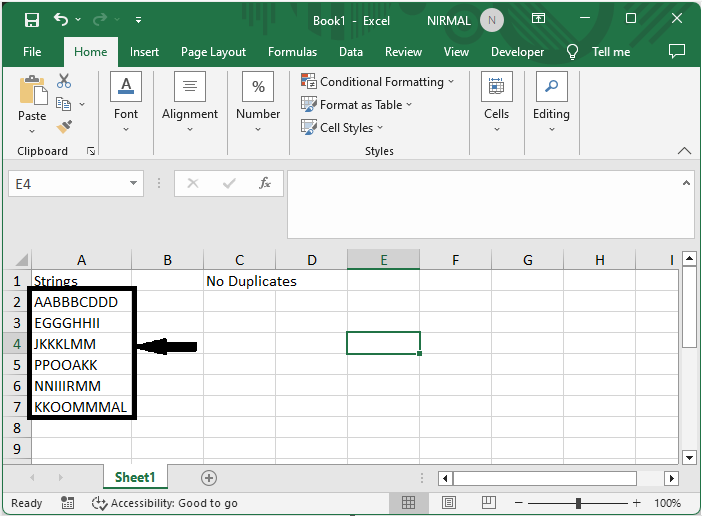
Task: Select column A header
Action: 81,260
